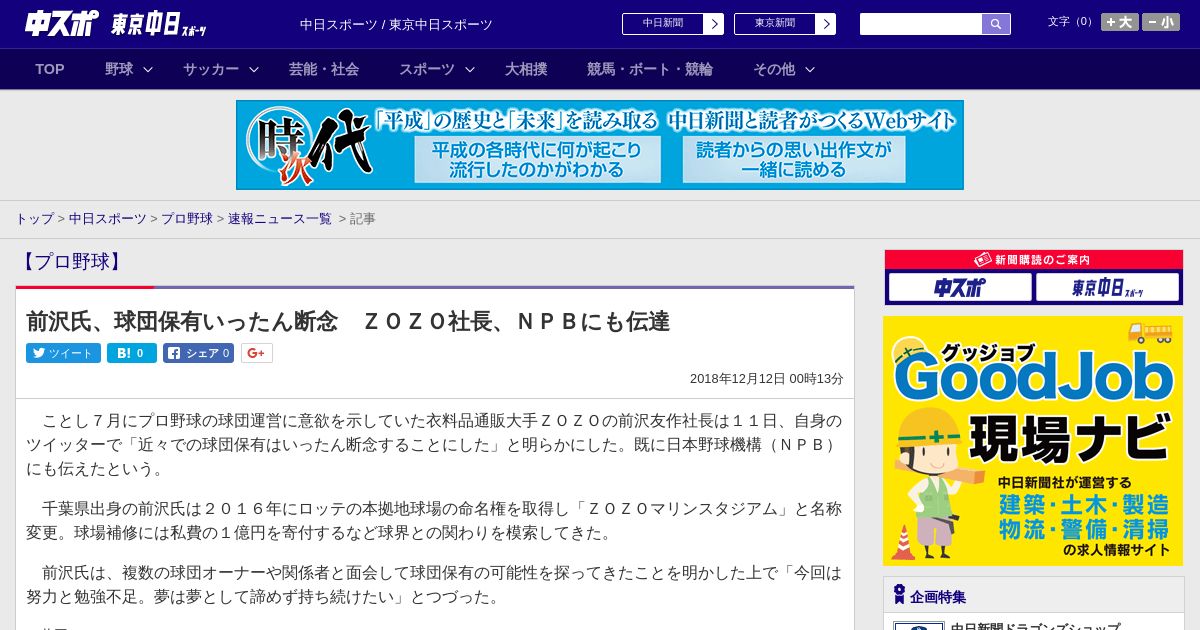The width and height of the screenshot is (1200, 630).
Task: Expand the 野球 navigation menu
Action: tap(129, 69)
